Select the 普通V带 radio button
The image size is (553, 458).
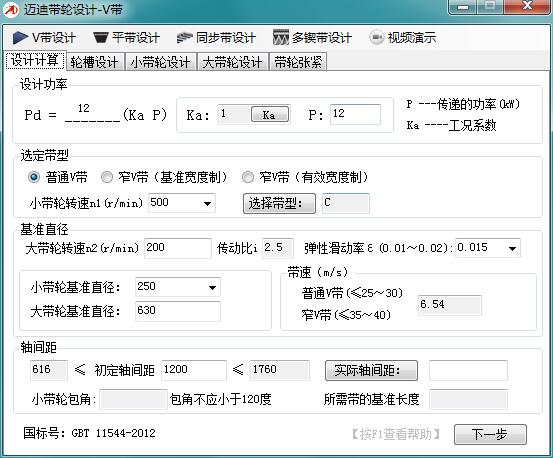pyautogui.click(x=34, y=177)
